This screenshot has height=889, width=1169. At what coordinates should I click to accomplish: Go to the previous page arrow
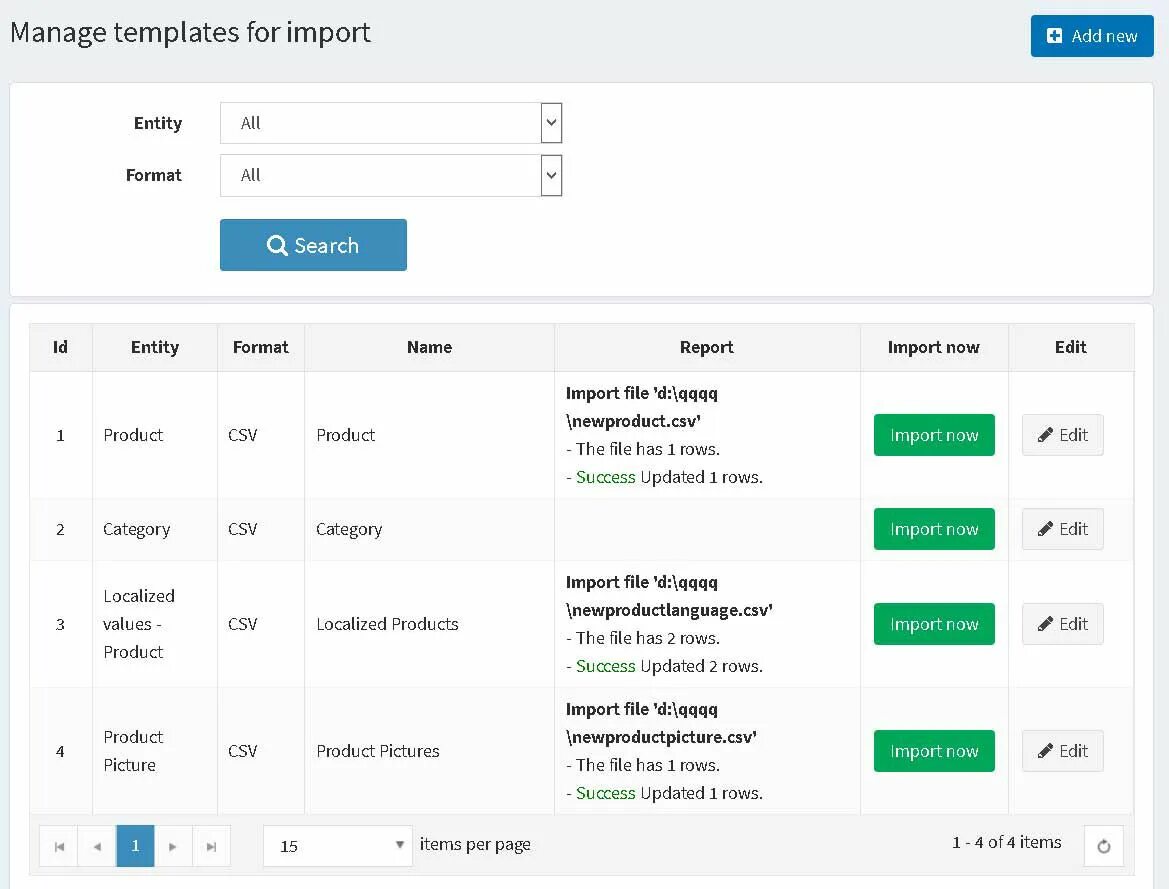(x=97, y=846)
